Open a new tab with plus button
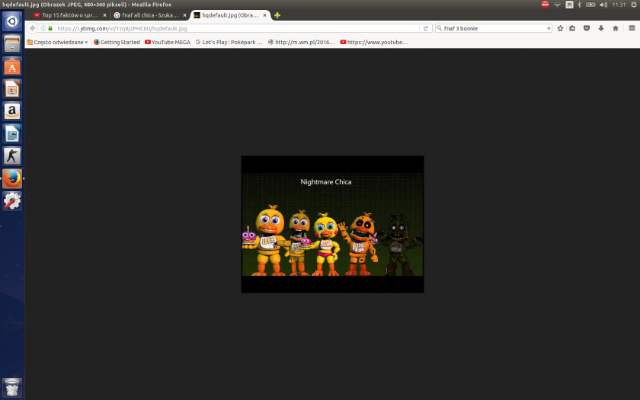The image size is (640, 400). point(277,15)
